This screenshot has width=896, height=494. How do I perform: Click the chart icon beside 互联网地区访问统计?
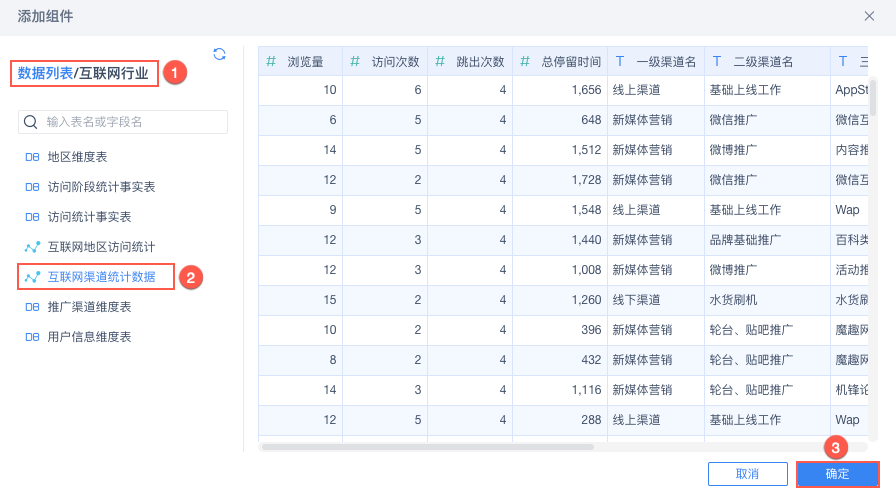point(31,247)
